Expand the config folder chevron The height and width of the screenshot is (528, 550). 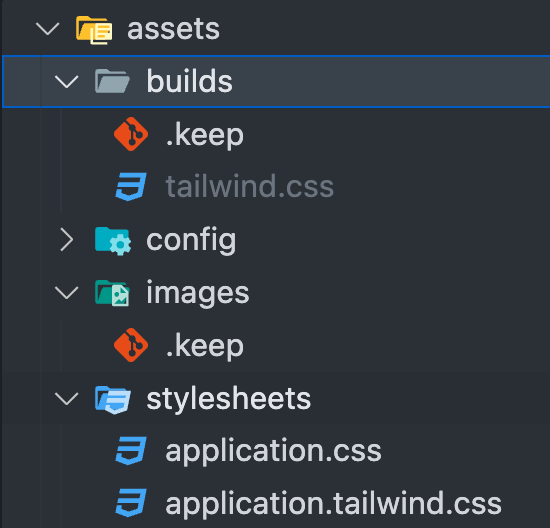click(67, 240)
